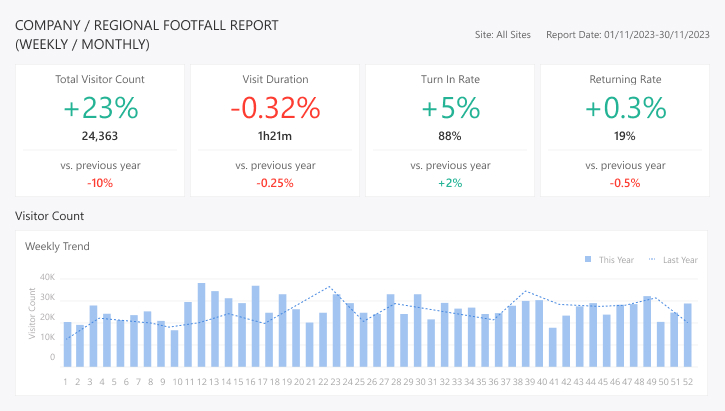
Task: Toggle the Last Year legend label
Action: (680, 260)
